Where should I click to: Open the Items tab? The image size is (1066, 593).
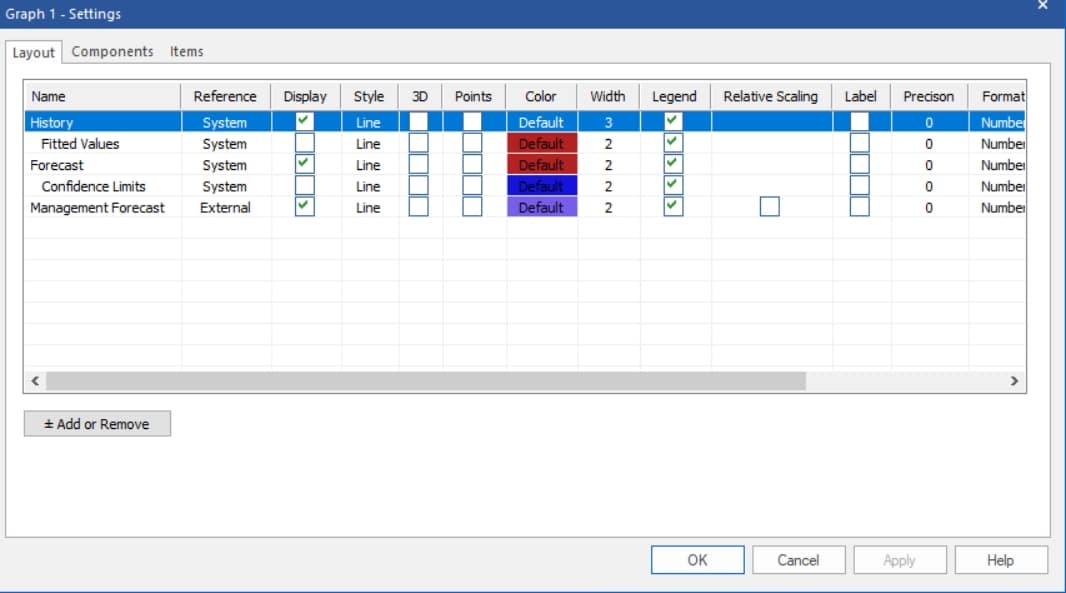187,51
